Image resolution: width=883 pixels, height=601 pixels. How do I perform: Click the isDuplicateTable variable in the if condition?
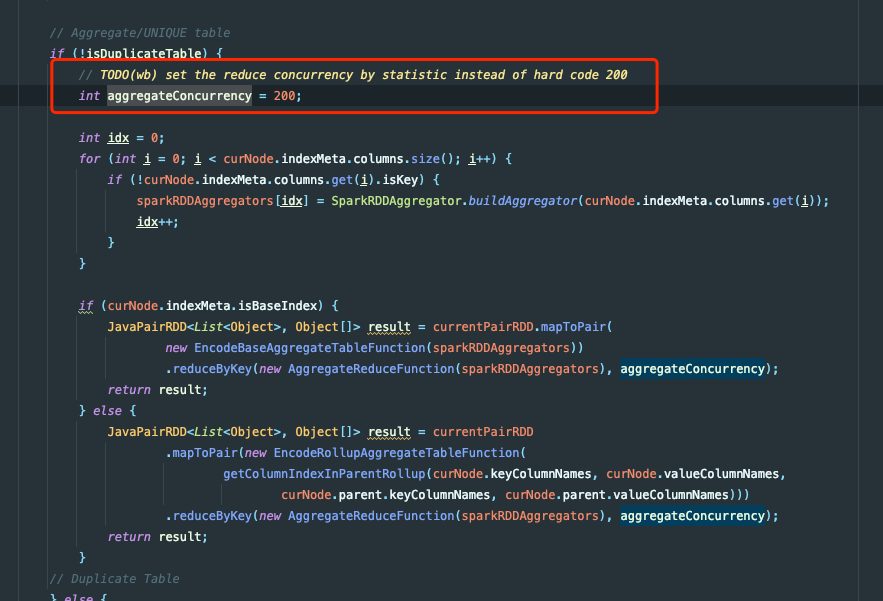click(x=144, y=54)
